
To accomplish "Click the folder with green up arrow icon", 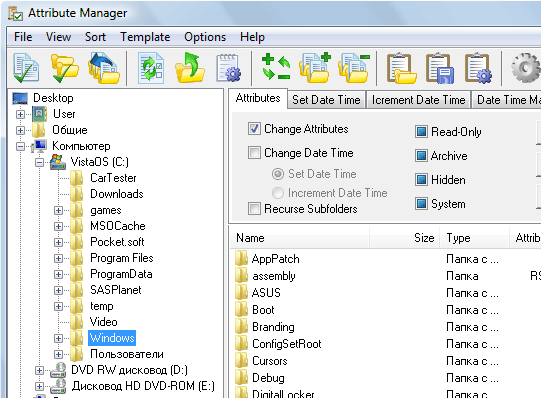I will click(189, 68).
